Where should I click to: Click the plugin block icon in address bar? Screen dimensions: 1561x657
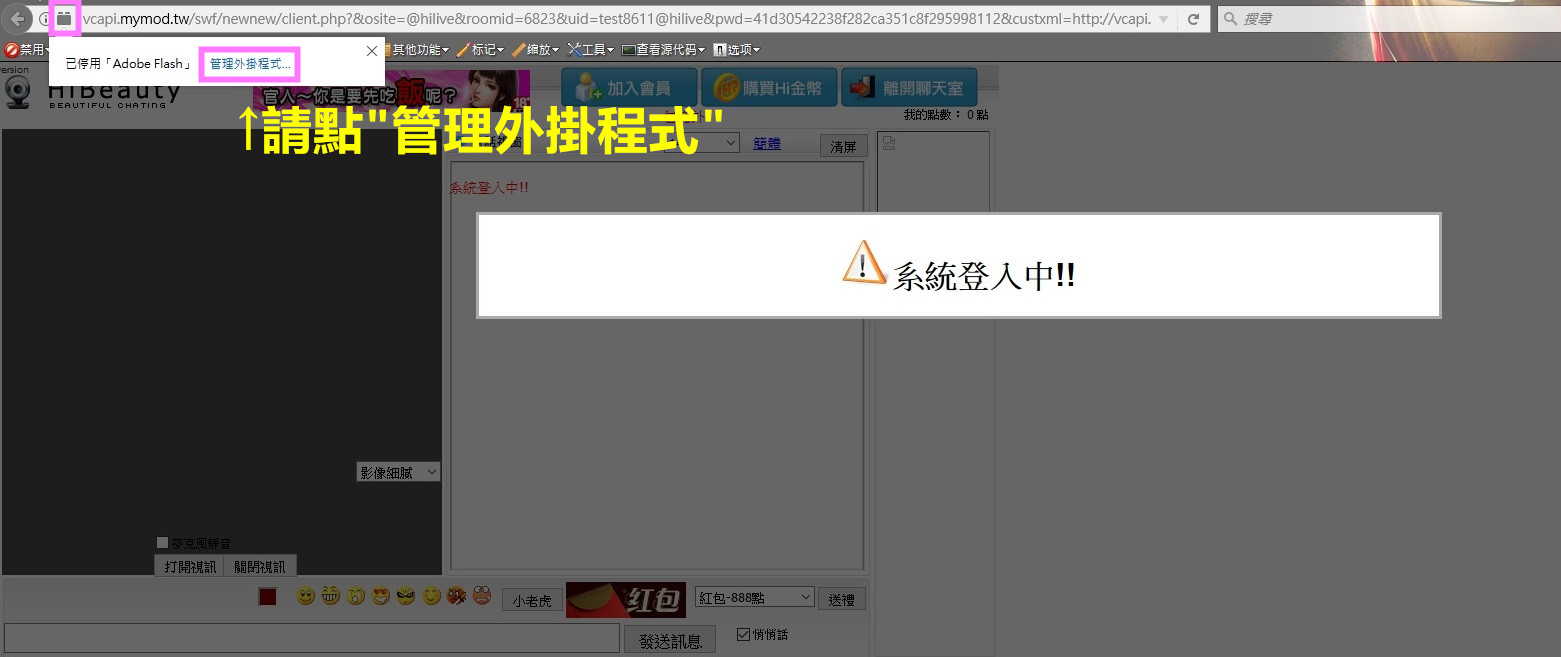64,18
